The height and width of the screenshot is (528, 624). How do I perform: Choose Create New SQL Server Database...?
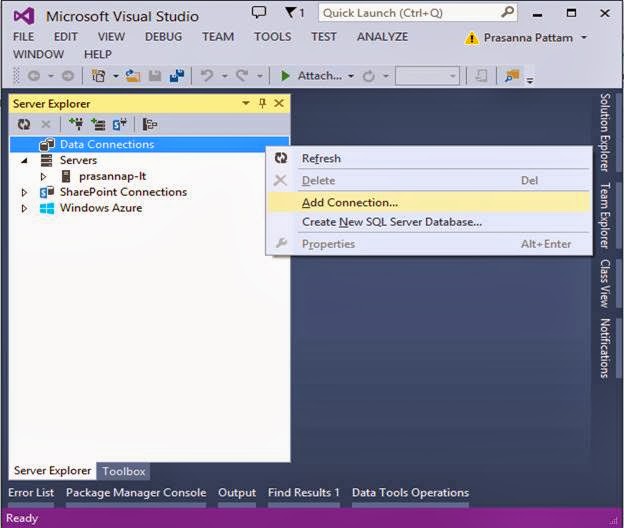[429, 222]
